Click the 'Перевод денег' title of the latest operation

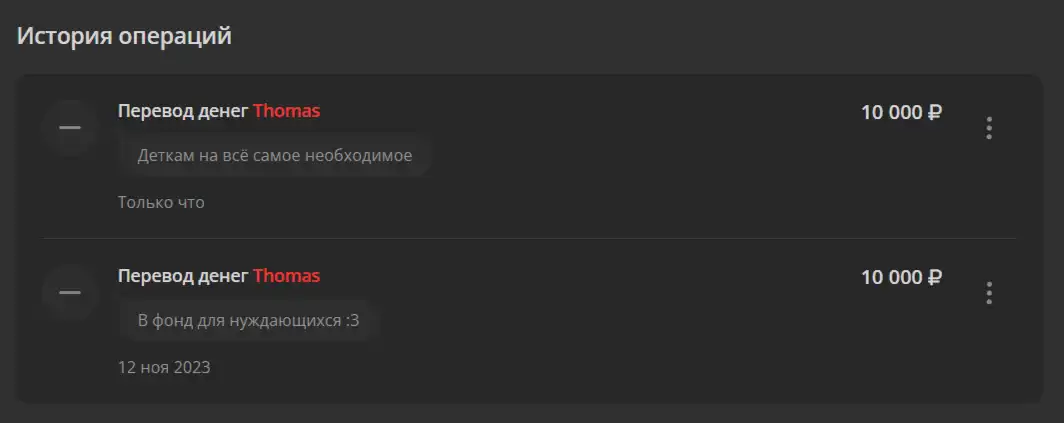183,111
